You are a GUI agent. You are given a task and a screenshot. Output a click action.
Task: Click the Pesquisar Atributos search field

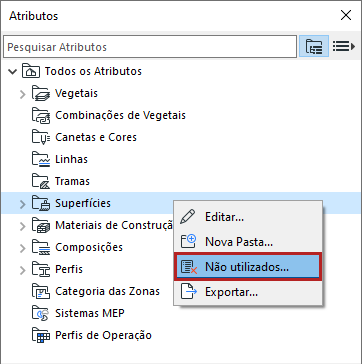[x=150, y=47]
